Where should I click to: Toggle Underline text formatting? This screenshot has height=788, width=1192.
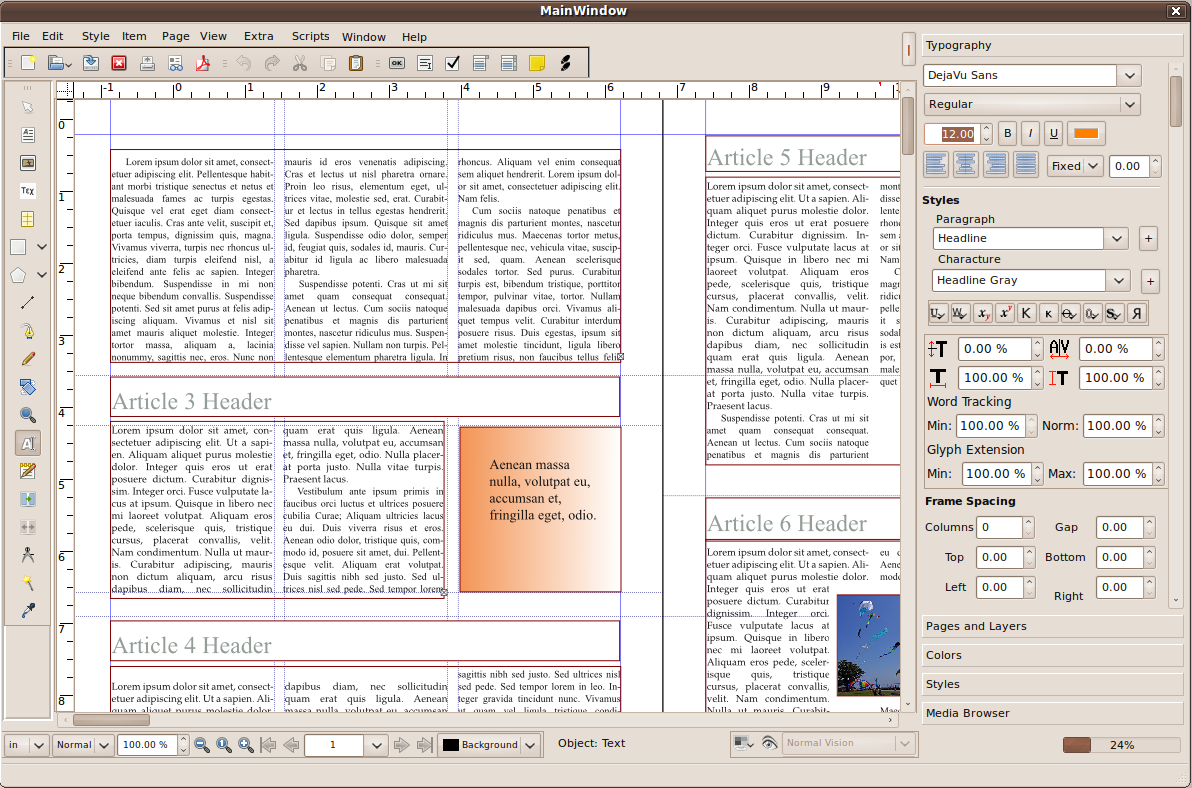coord(1053,133)
